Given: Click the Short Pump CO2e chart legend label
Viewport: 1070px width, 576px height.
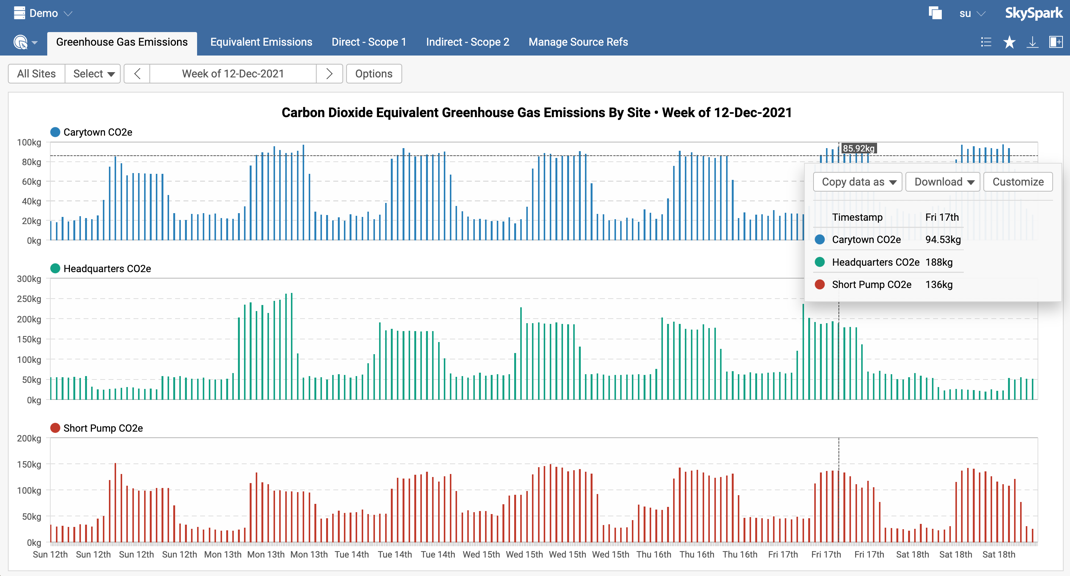Looking at the screenshot, I should click(103, 429).
